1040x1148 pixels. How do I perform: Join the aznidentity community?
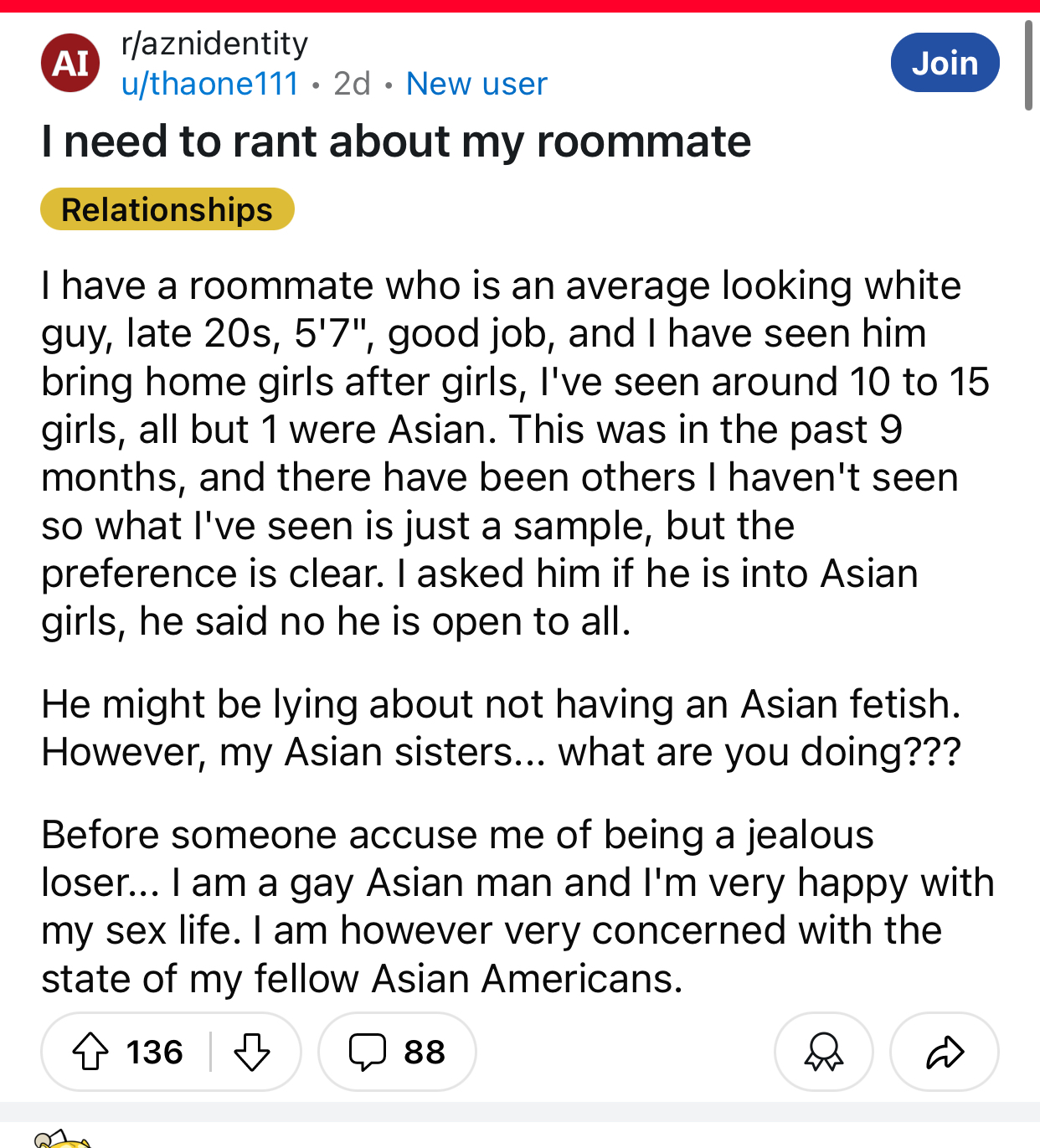tap(945, 63)
